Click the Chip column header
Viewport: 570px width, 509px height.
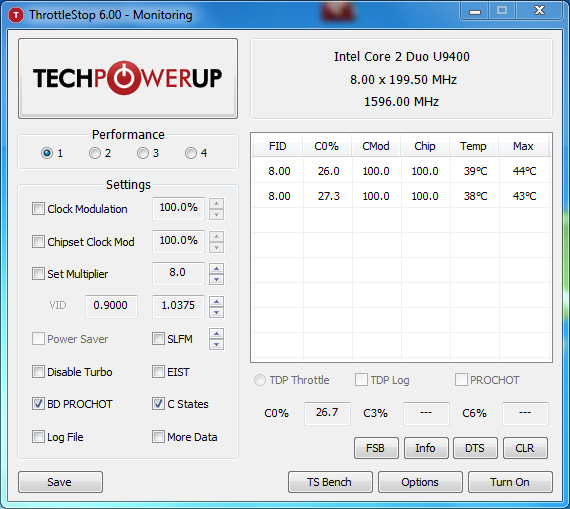(x=425, y=146)
